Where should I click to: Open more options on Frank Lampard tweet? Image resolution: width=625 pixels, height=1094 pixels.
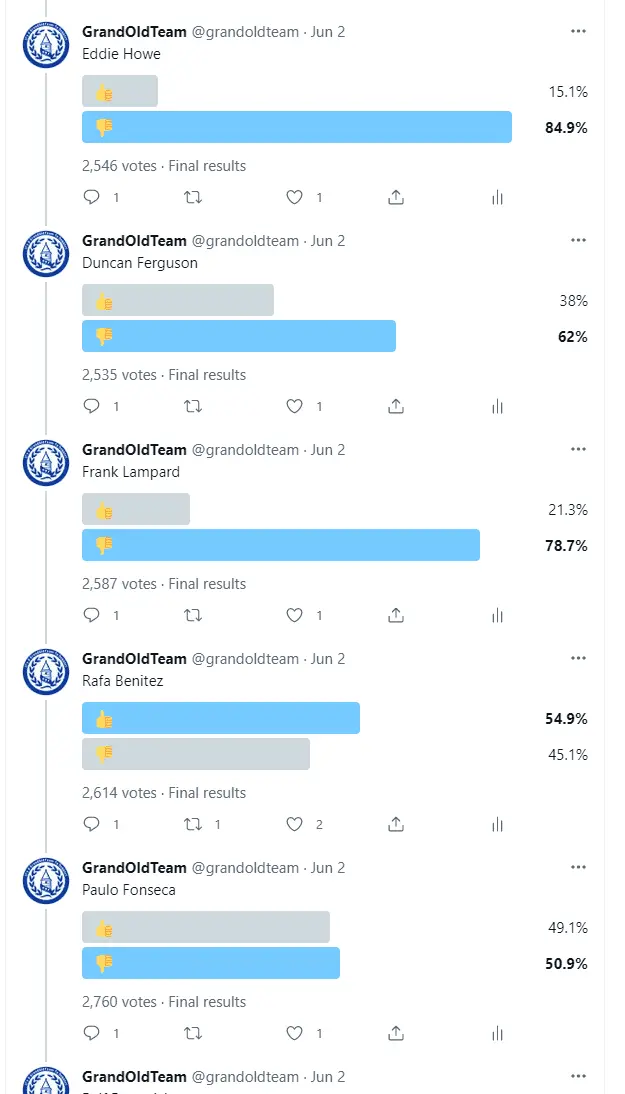coord(578,449)
